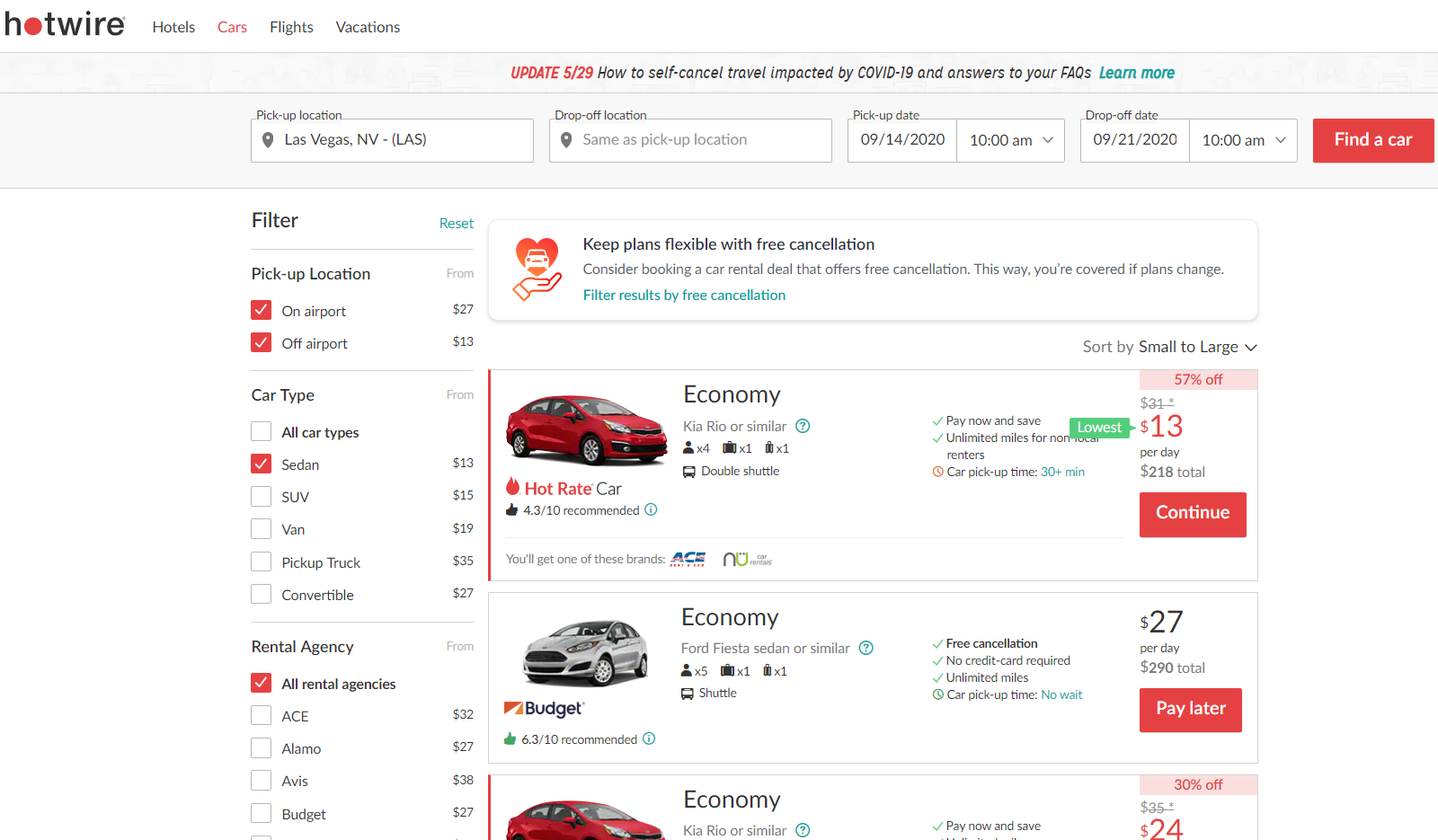Viewport: 1438px width, 840px height.
Task: Click Pay later on the Budget listing
Action: pos(1191,710)
